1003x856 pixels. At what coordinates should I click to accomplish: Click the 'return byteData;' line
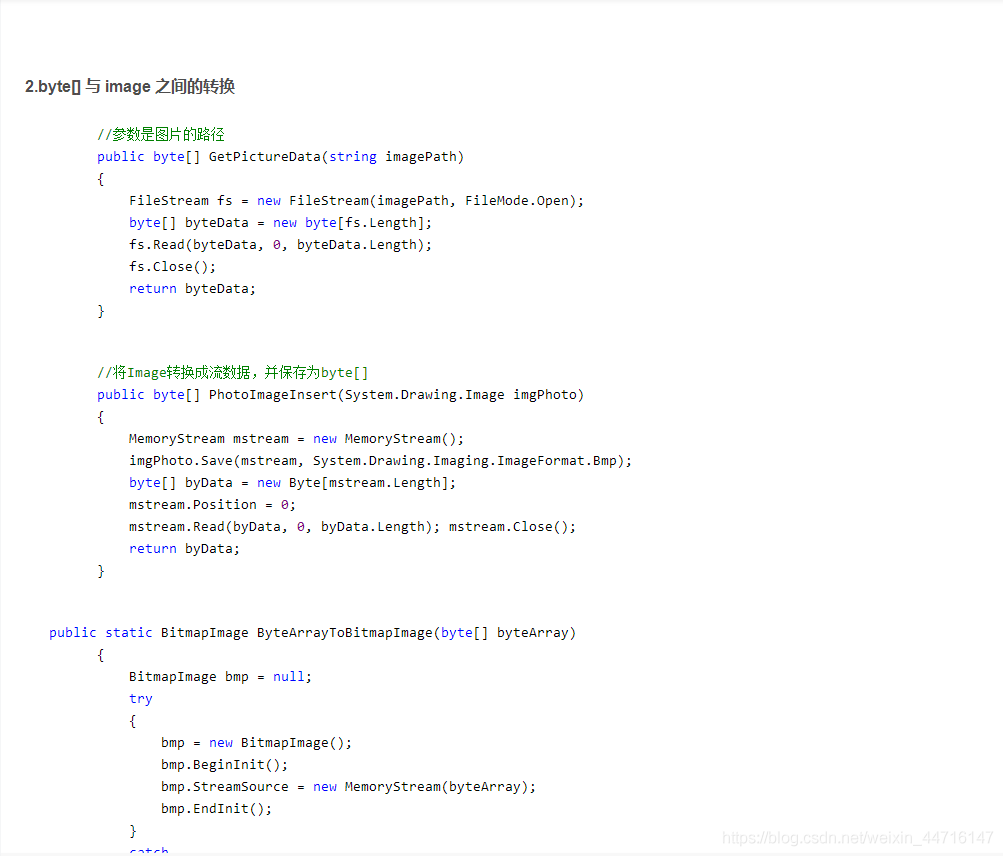pyautogui.click(x=192, y=289)
